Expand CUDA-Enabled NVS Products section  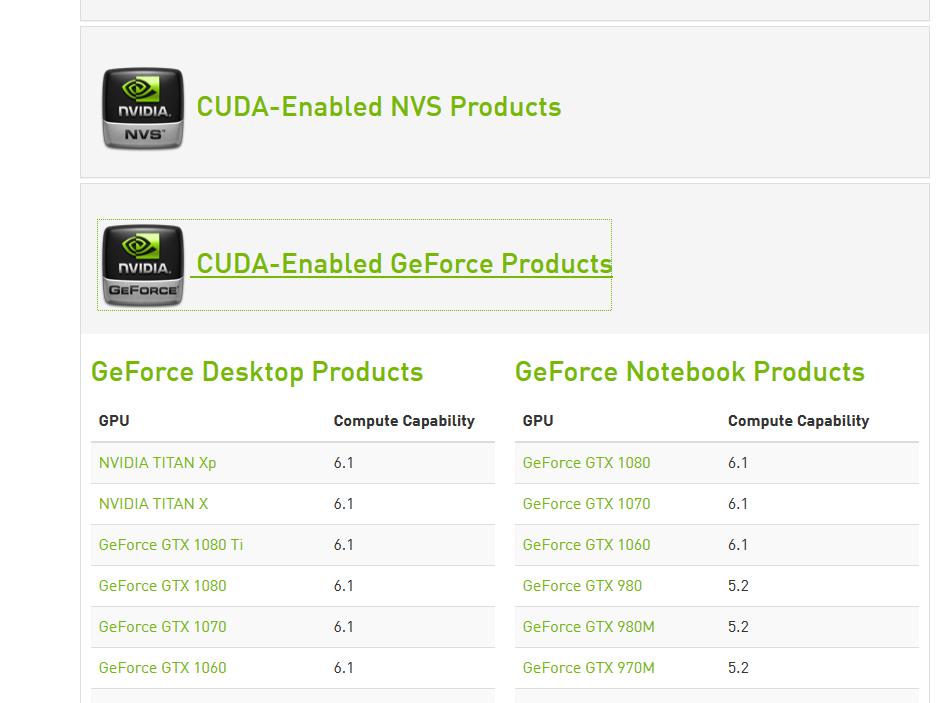click(378, 107)
